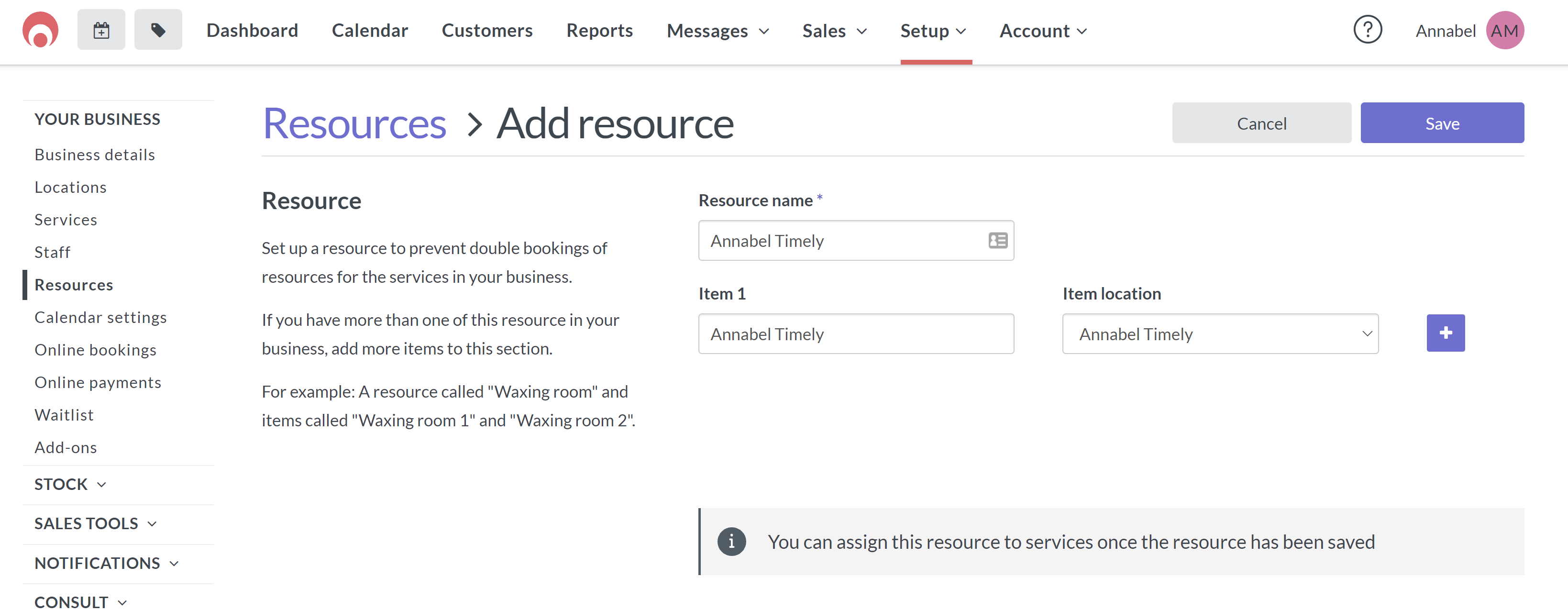Expand the CONSULT sidebar section
1568x611 pixels.
click(80, 601)
